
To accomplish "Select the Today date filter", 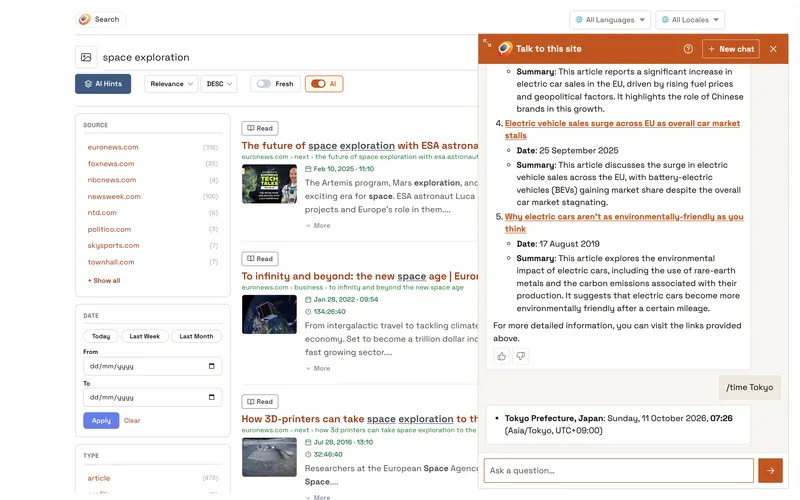I will tap(101, 336).
